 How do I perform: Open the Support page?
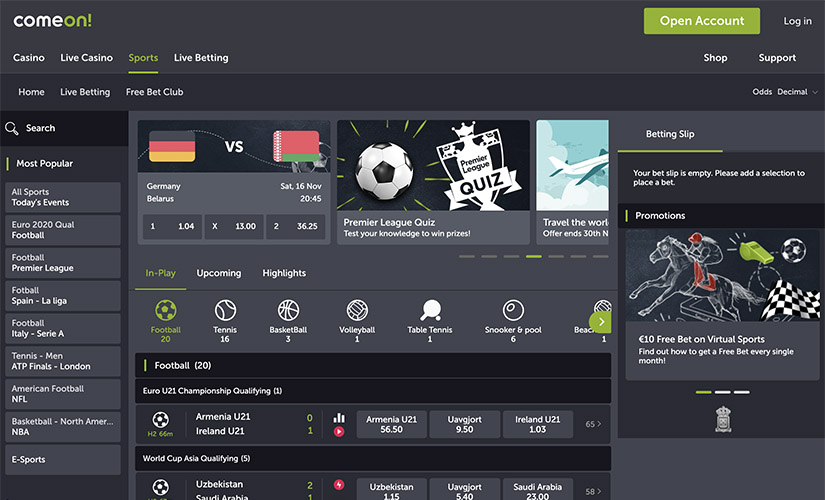coord(777,57)
